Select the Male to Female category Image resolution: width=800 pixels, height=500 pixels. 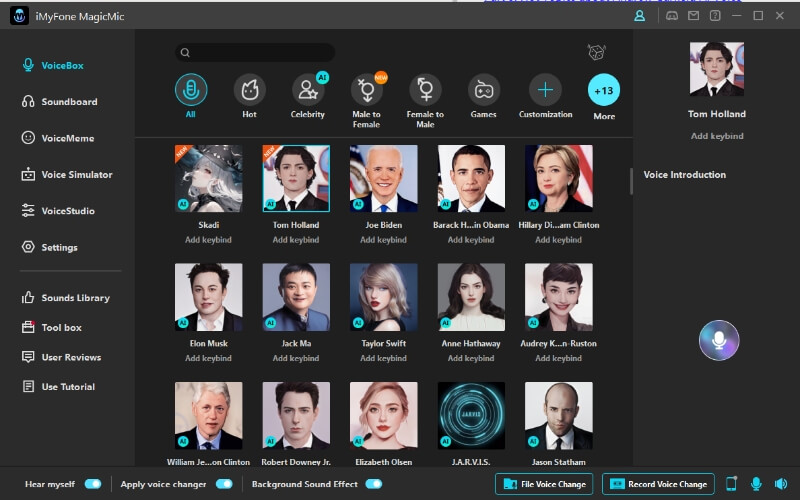pyautogui.click(x=366, y=90)
